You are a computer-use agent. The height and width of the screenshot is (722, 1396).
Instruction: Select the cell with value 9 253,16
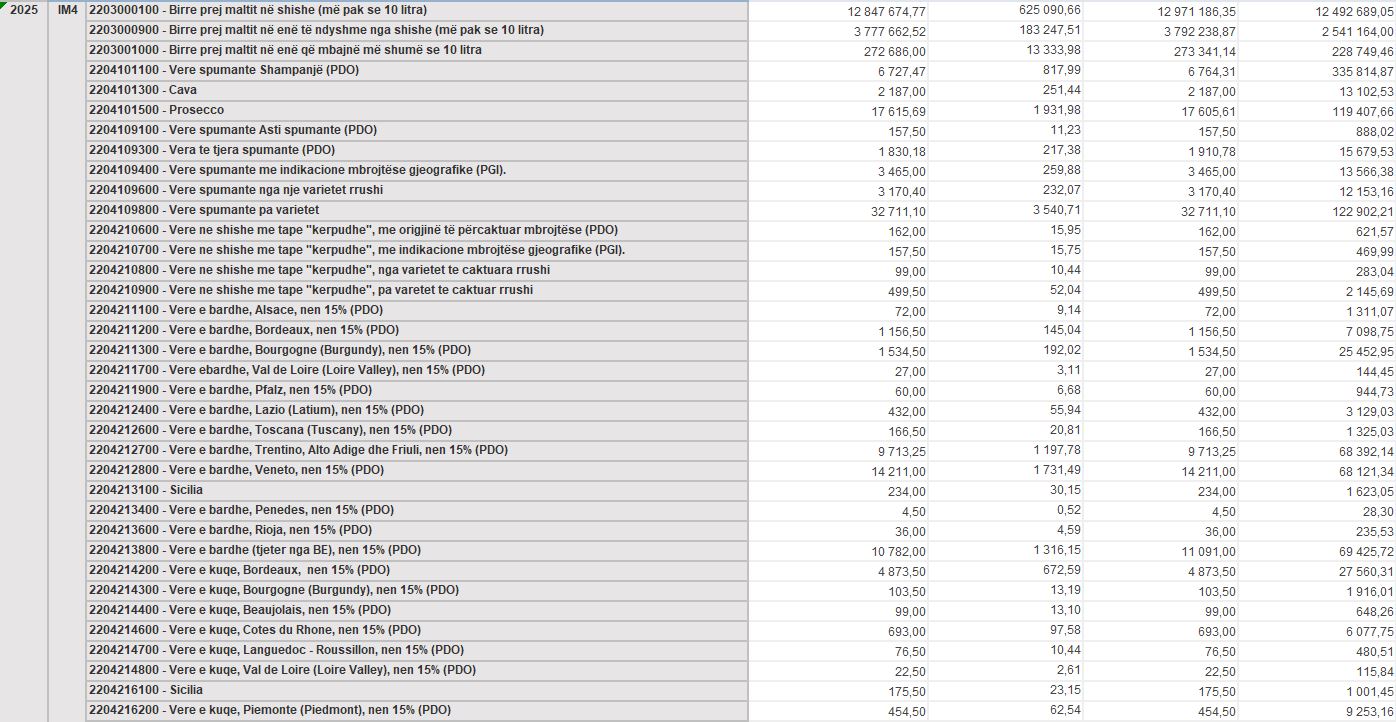pyautogui.click(x=1363, y=711)
